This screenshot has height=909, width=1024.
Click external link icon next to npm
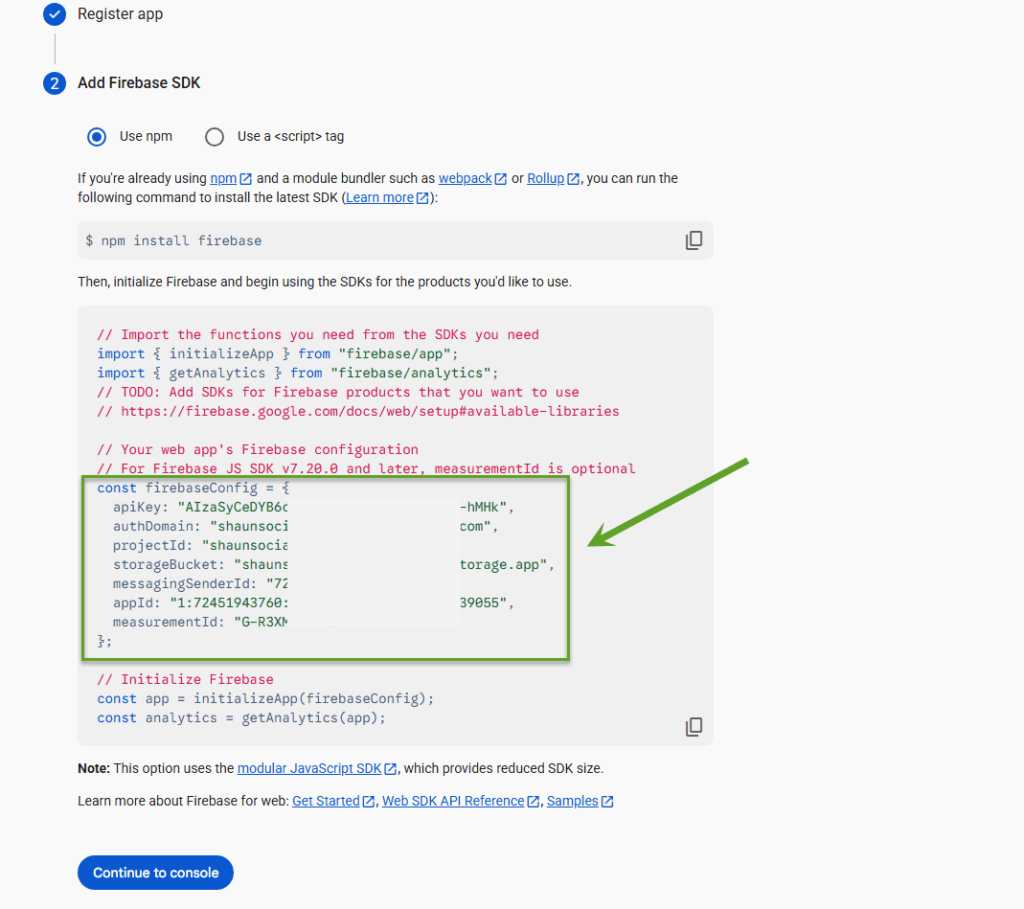coord(246,179)
